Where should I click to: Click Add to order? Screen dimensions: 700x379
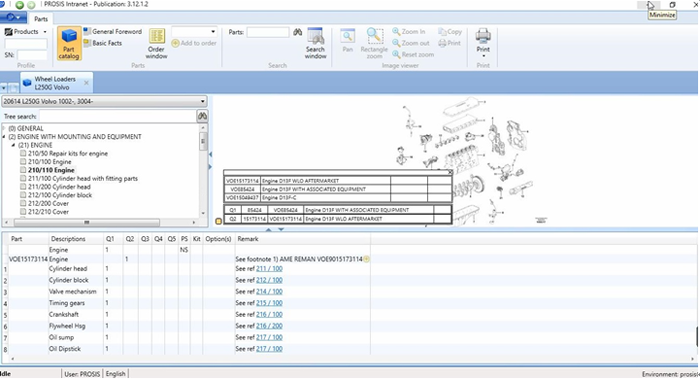(x=194, y=43)
